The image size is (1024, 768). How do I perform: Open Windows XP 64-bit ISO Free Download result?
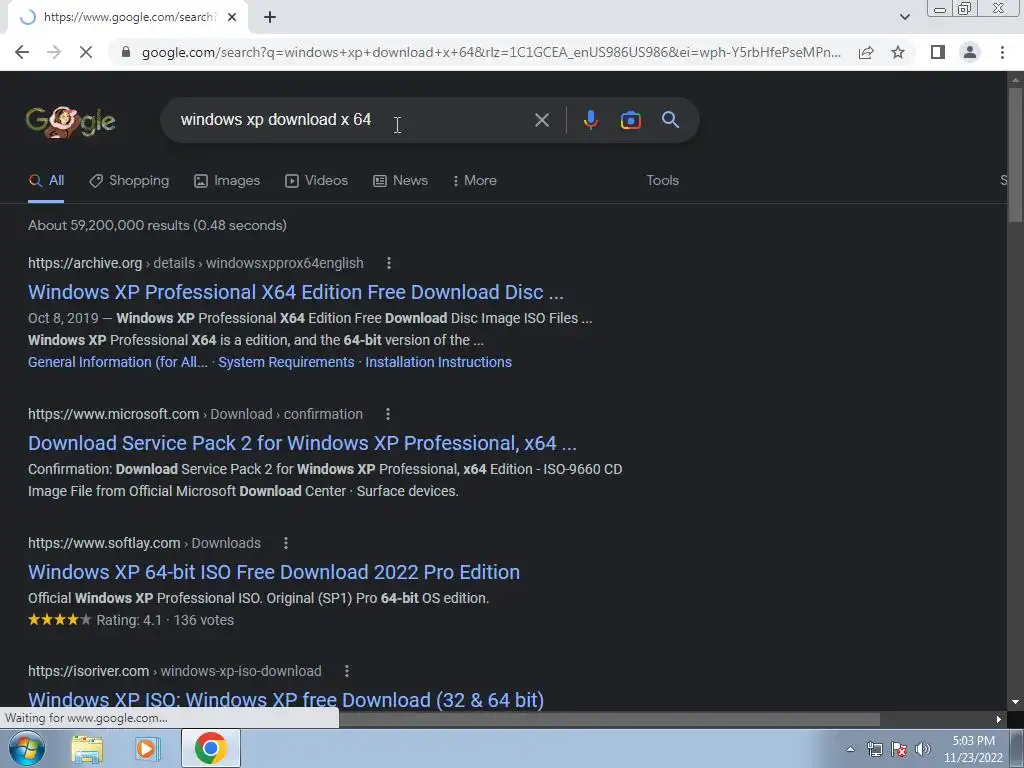[274, 572]
